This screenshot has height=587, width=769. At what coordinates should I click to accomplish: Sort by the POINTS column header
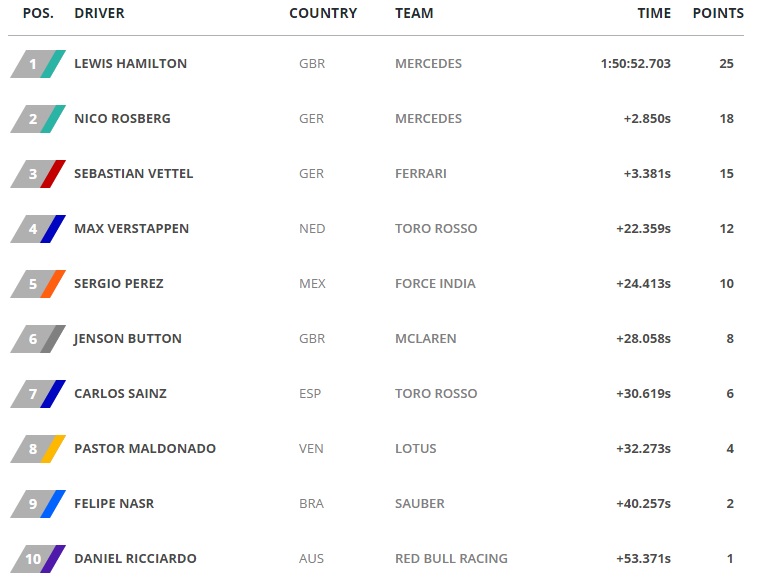click(718, 14)
